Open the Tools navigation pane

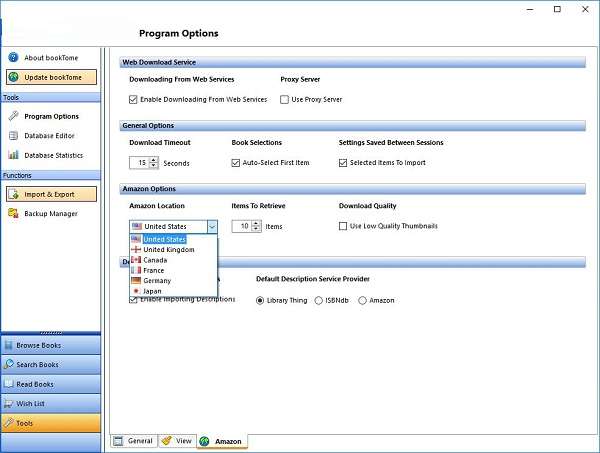pyautogui.click(x=51, y=423)
